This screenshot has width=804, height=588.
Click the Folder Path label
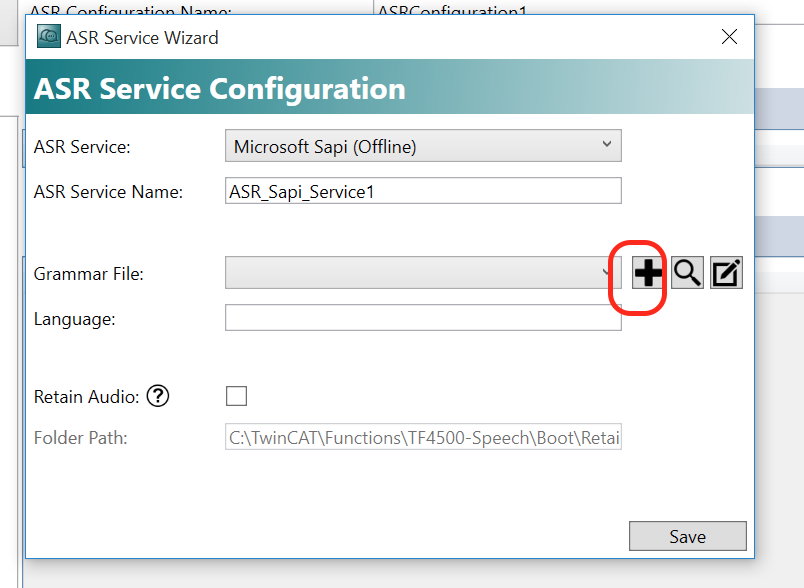(81, 438)
